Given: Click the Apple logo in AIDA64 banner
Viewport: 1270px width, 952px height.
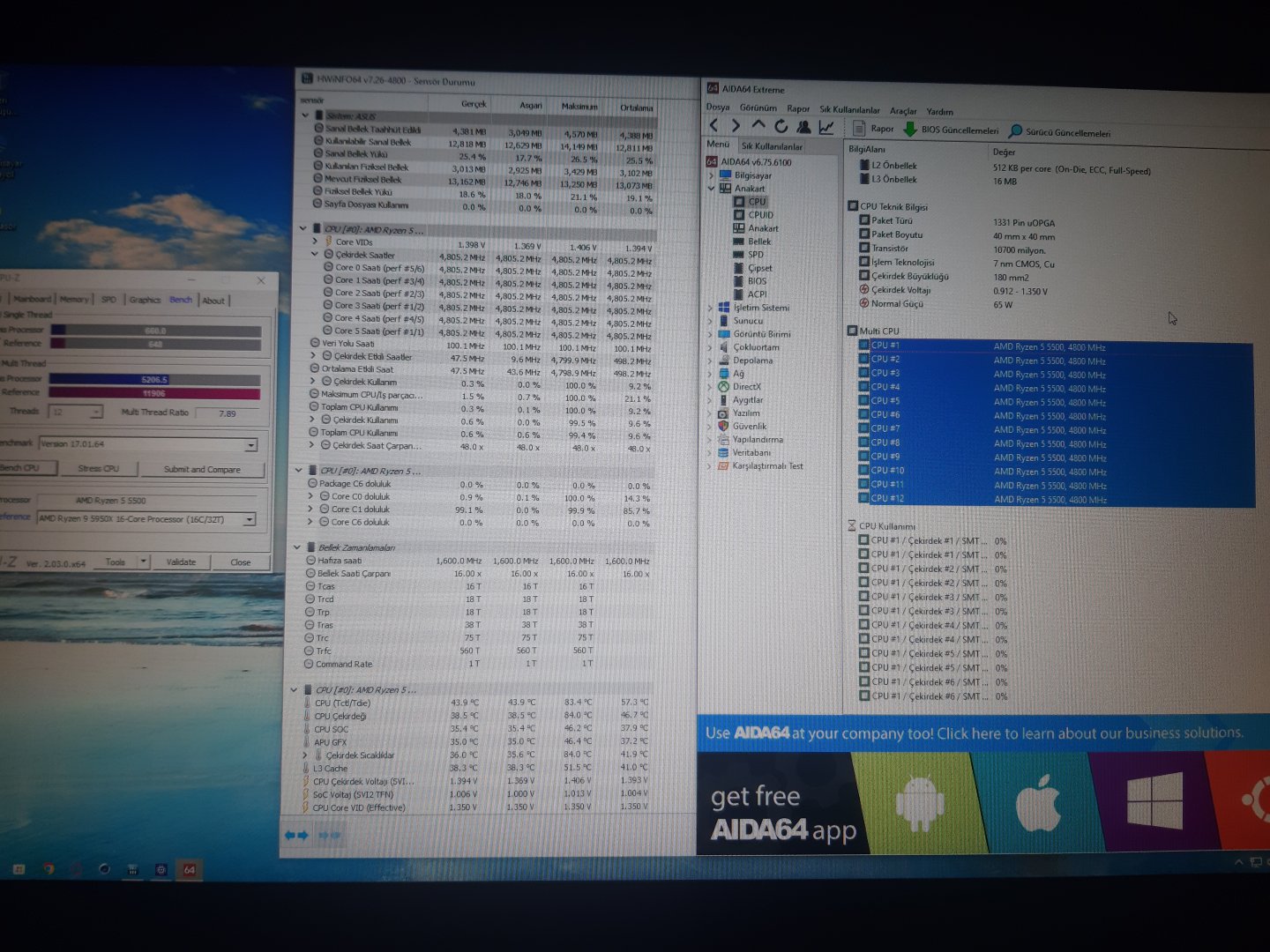Looking at the screenshot, I should pos(1038,803).
